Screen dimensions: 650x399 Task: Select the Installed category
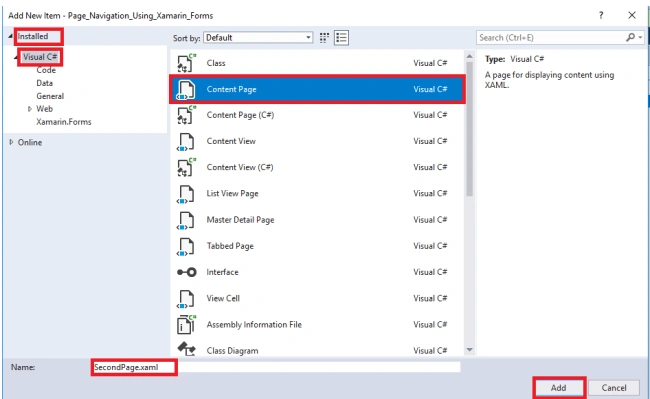[33, 36]
